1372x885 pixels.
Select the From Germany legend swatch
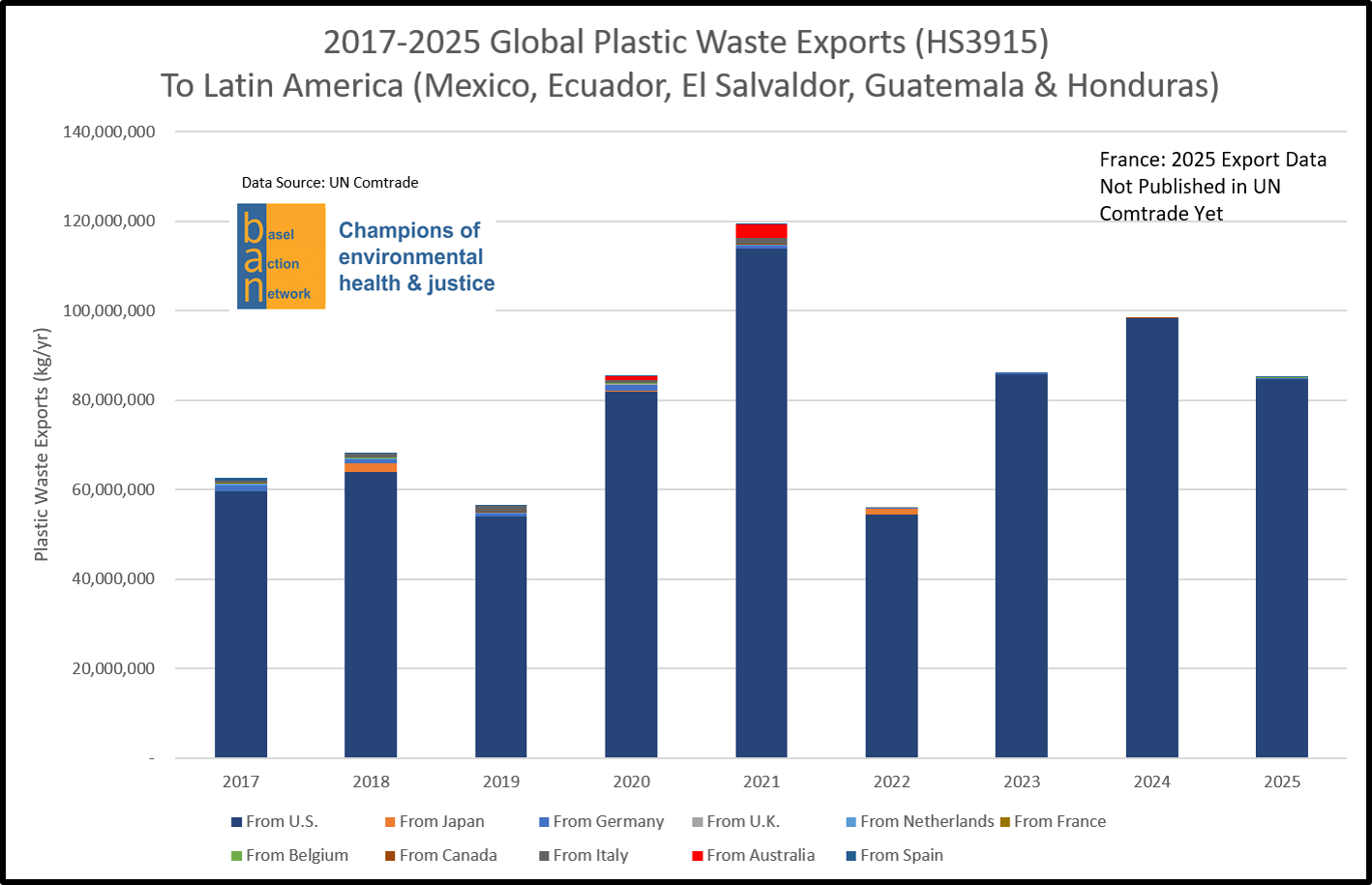click(544, 822)
